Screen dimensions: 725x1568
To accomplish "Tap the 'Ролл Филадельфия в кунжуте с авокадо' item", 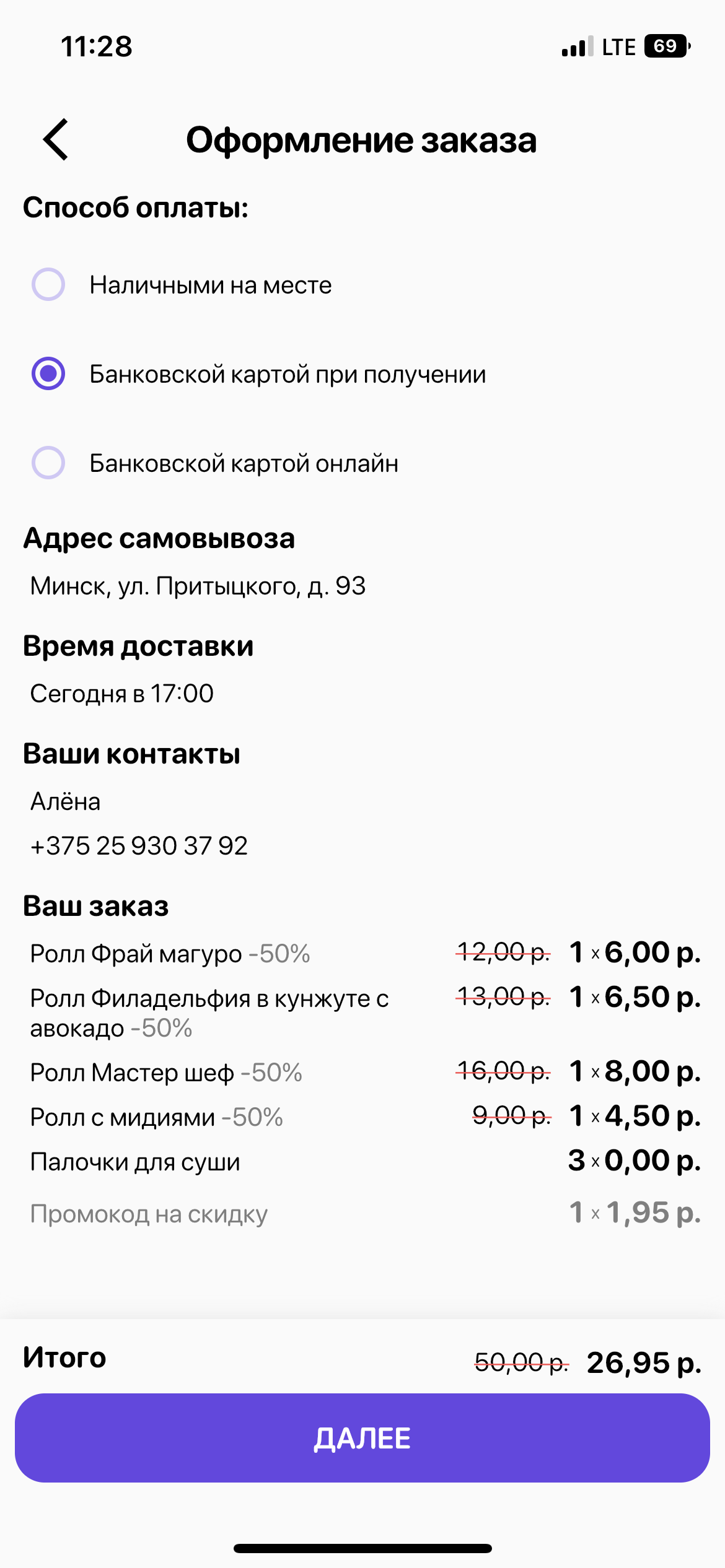I will point(209,1013).
